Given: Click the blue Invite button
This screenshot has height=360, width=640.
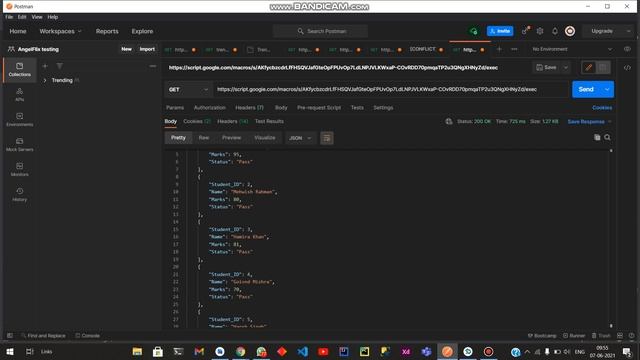Looking at the screenshot, I should (500, 31).
